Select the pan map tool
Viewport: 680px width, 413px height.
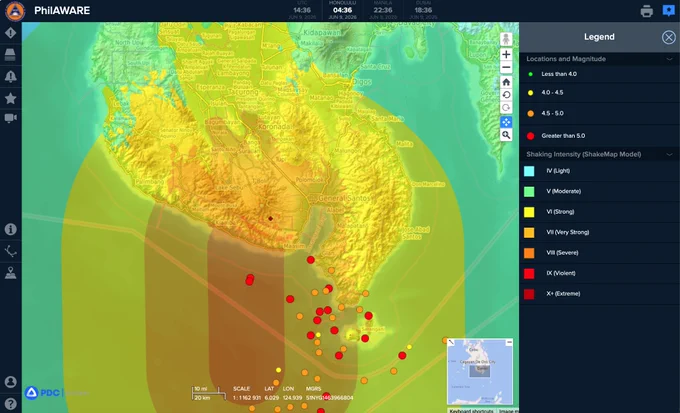[506, 122]
